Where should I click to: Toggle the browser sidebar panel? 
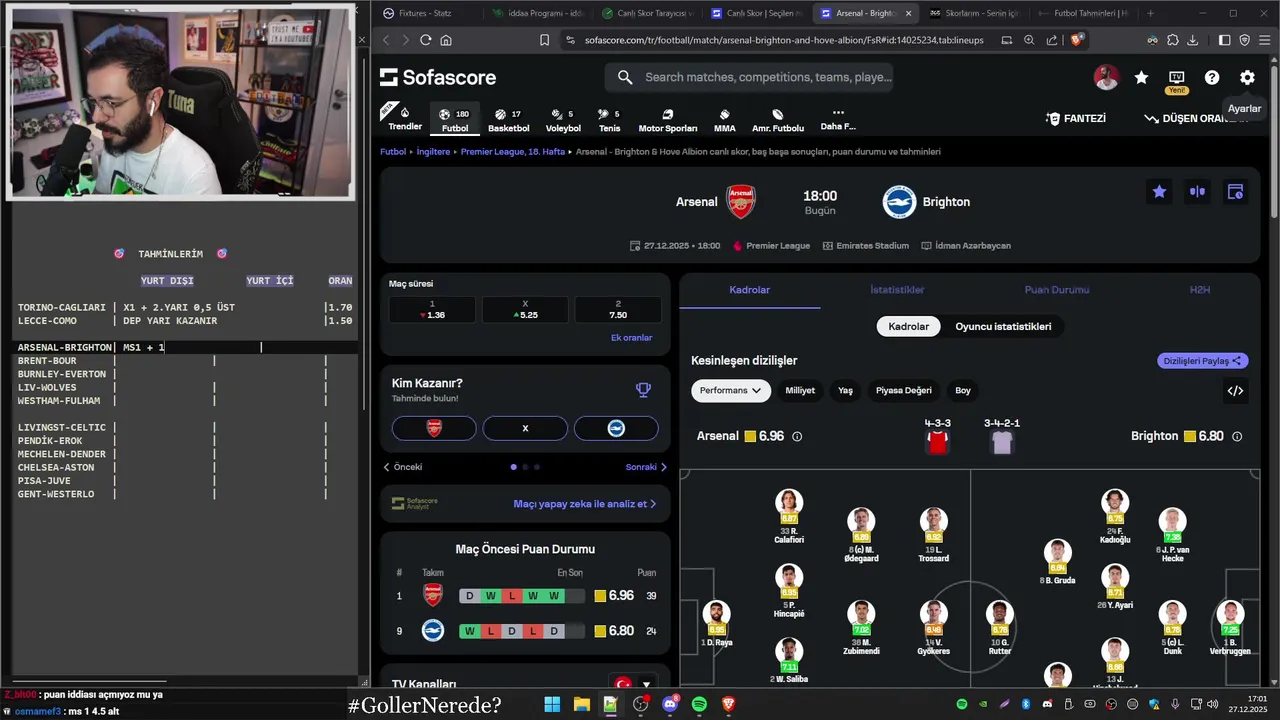pos(1224,40)
